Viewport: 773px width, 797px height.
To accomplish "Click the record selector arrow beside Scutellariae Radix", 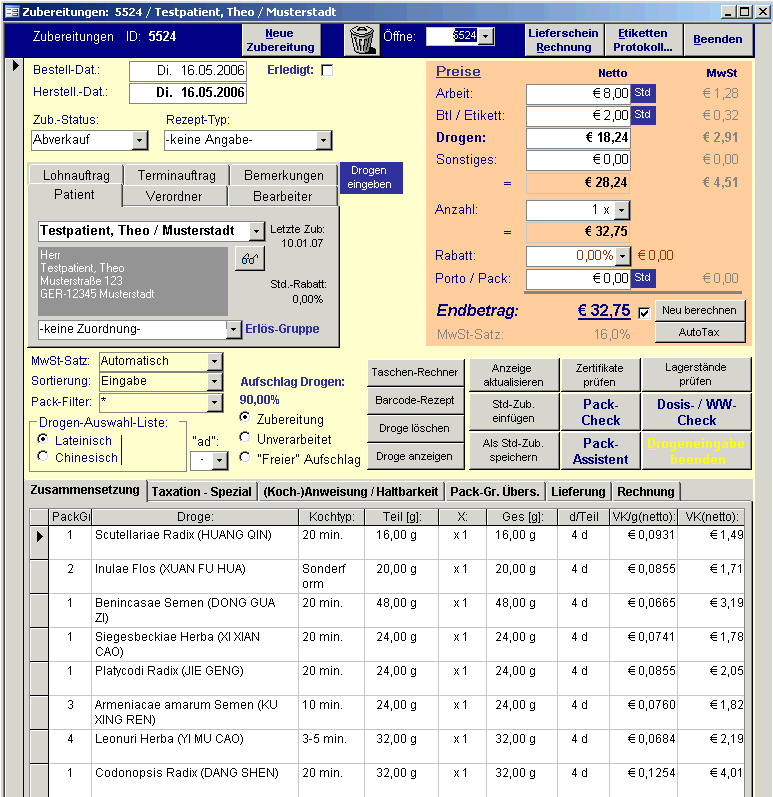I will [40, 537].
